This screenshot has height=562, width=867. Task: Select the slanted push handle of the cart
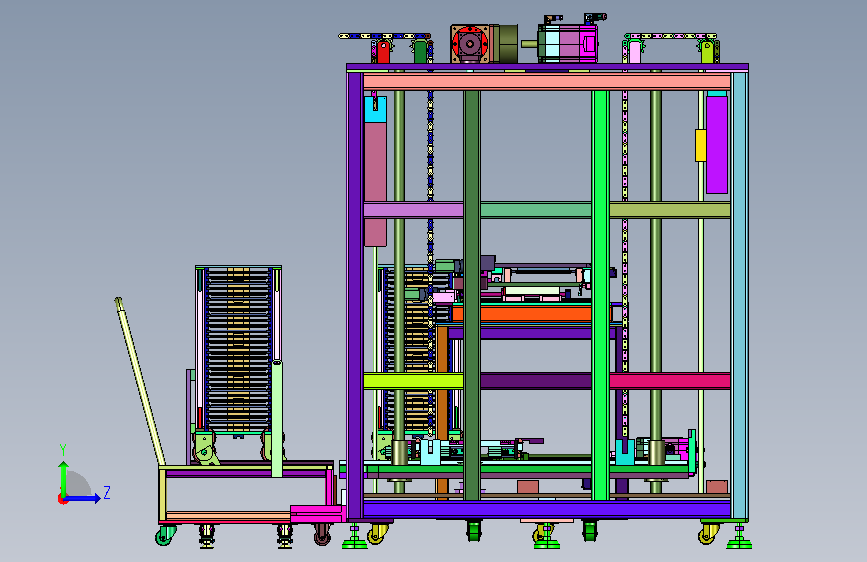pyautogui.click(x=140, y=382)
